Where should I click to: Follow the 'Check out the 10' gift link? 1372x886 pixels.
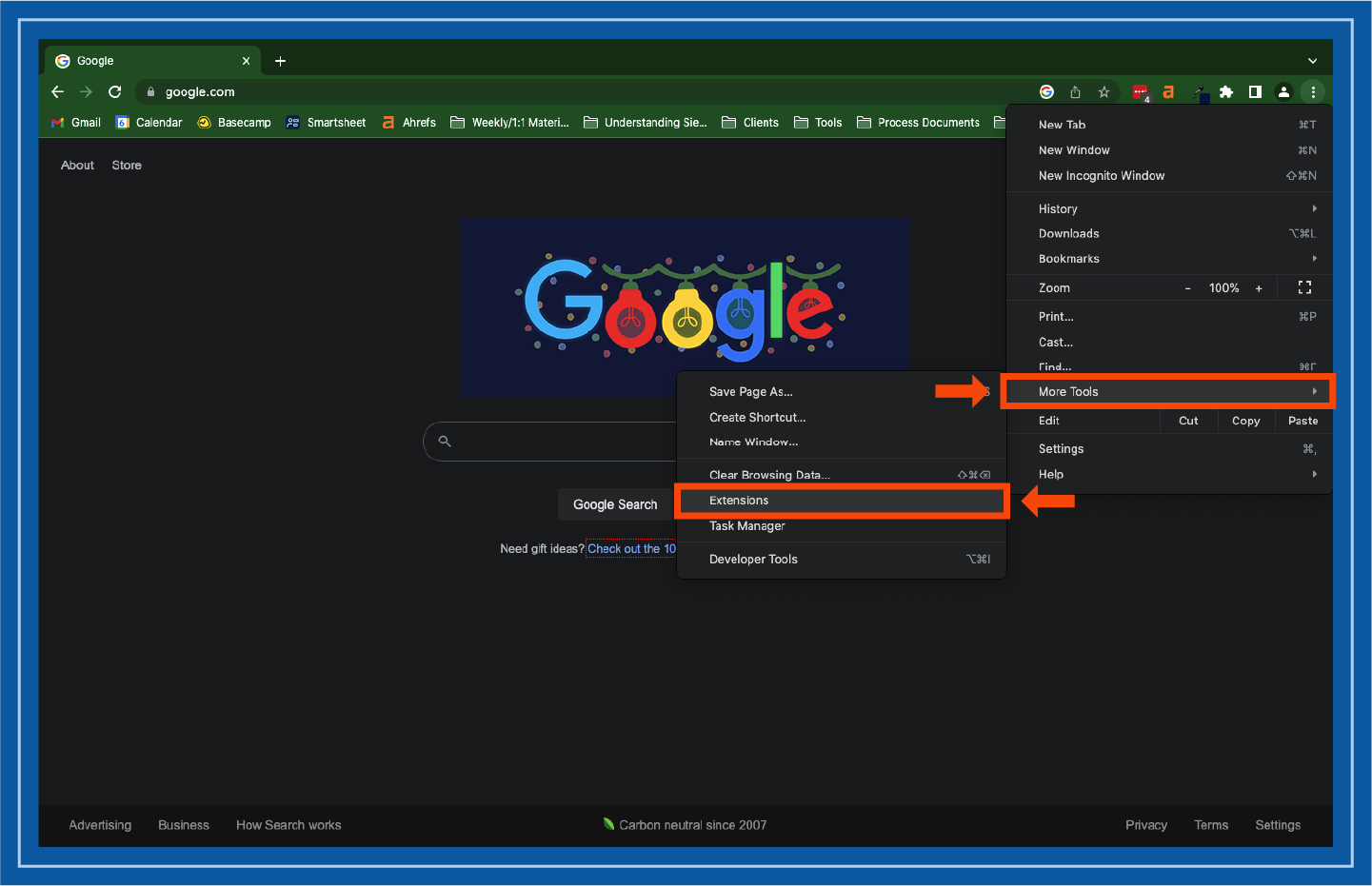tap(631, 549)
